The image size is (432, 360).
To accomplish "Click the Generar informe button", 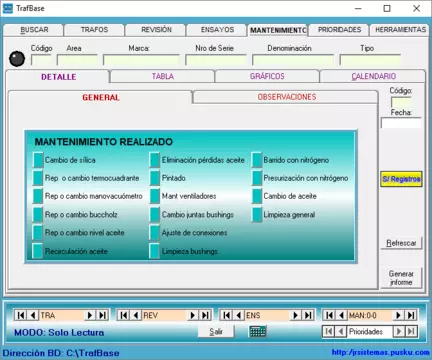I will (x=401, y=278).
